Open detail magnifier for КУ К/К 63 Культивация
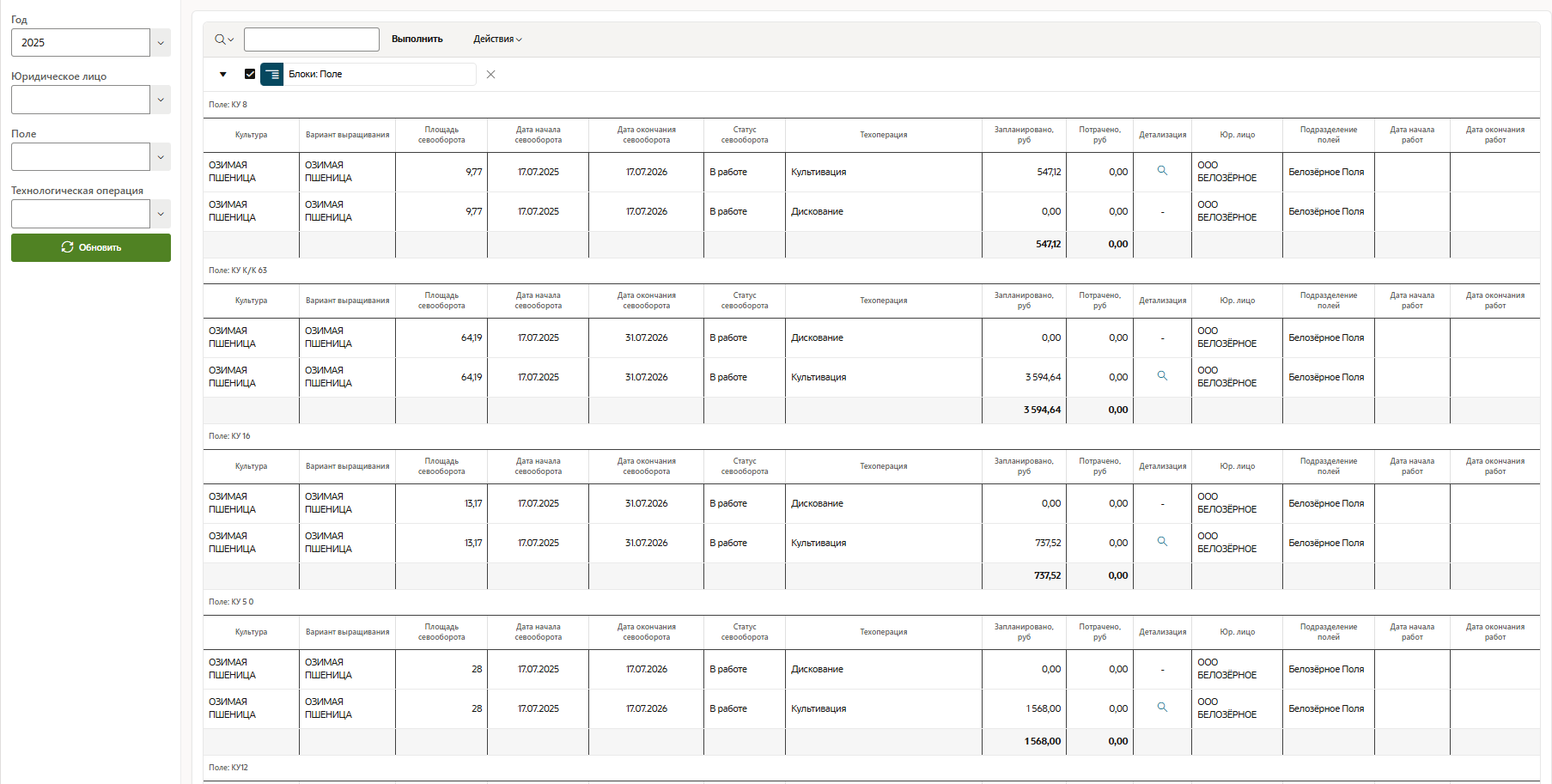This screenshot has width=1552, height=784. click(1162, 376)
